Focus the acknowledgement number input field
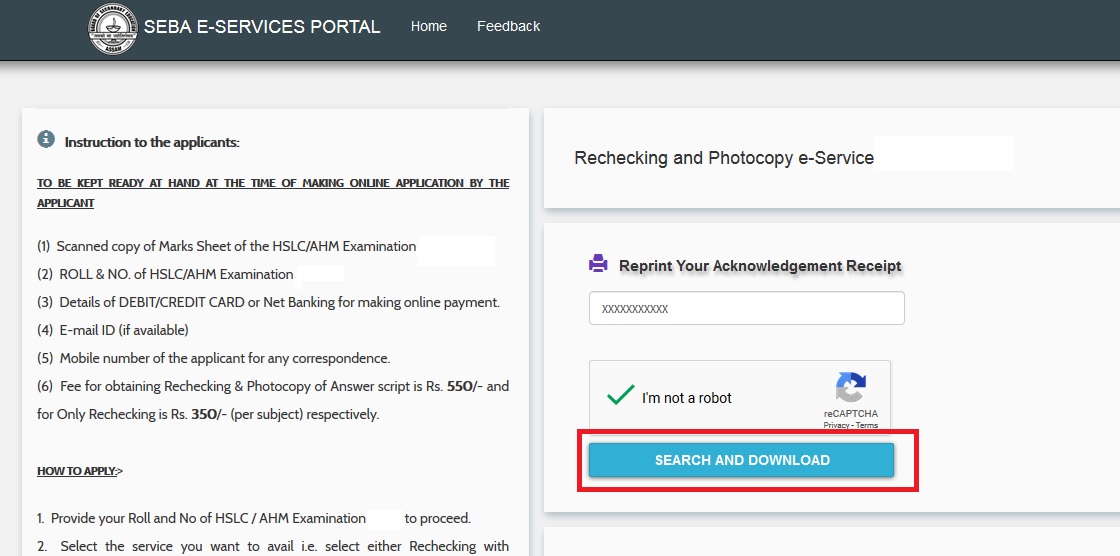This screenshot has height=556, width=1120. pyautogui.click(x=746, y=308)
